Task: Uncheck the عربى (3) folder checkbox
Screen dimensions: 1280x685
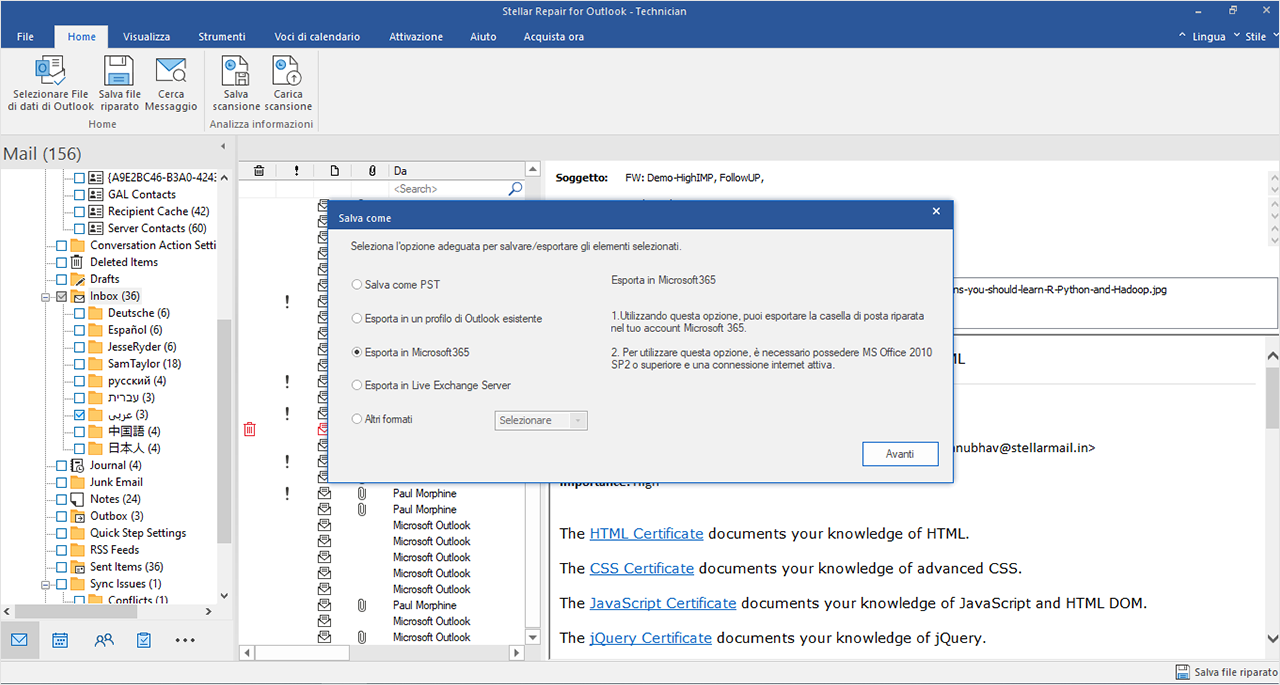Action: coord(80,414)
